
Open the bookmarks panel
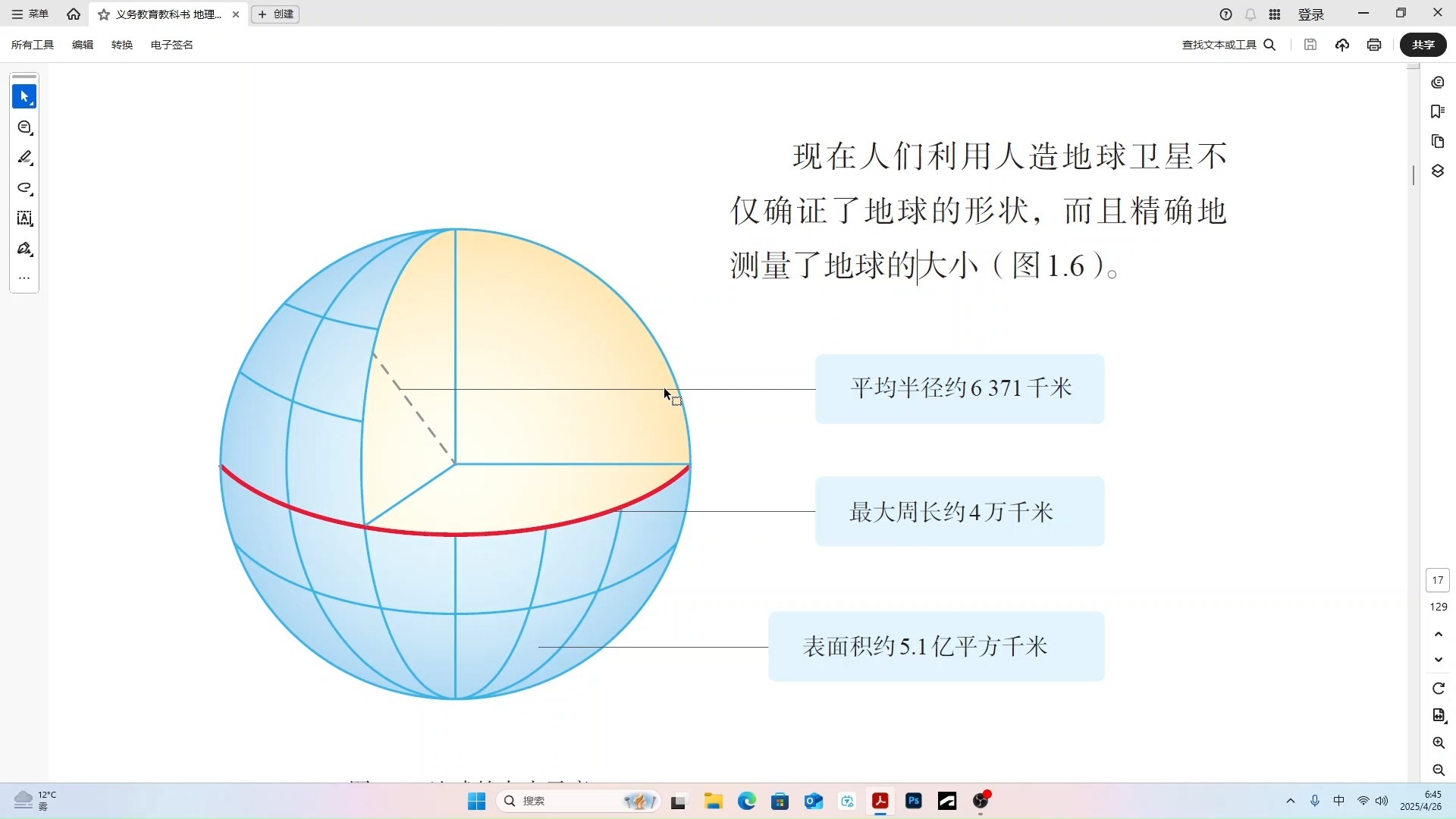pyautogui.click(x=1438, y=111)
